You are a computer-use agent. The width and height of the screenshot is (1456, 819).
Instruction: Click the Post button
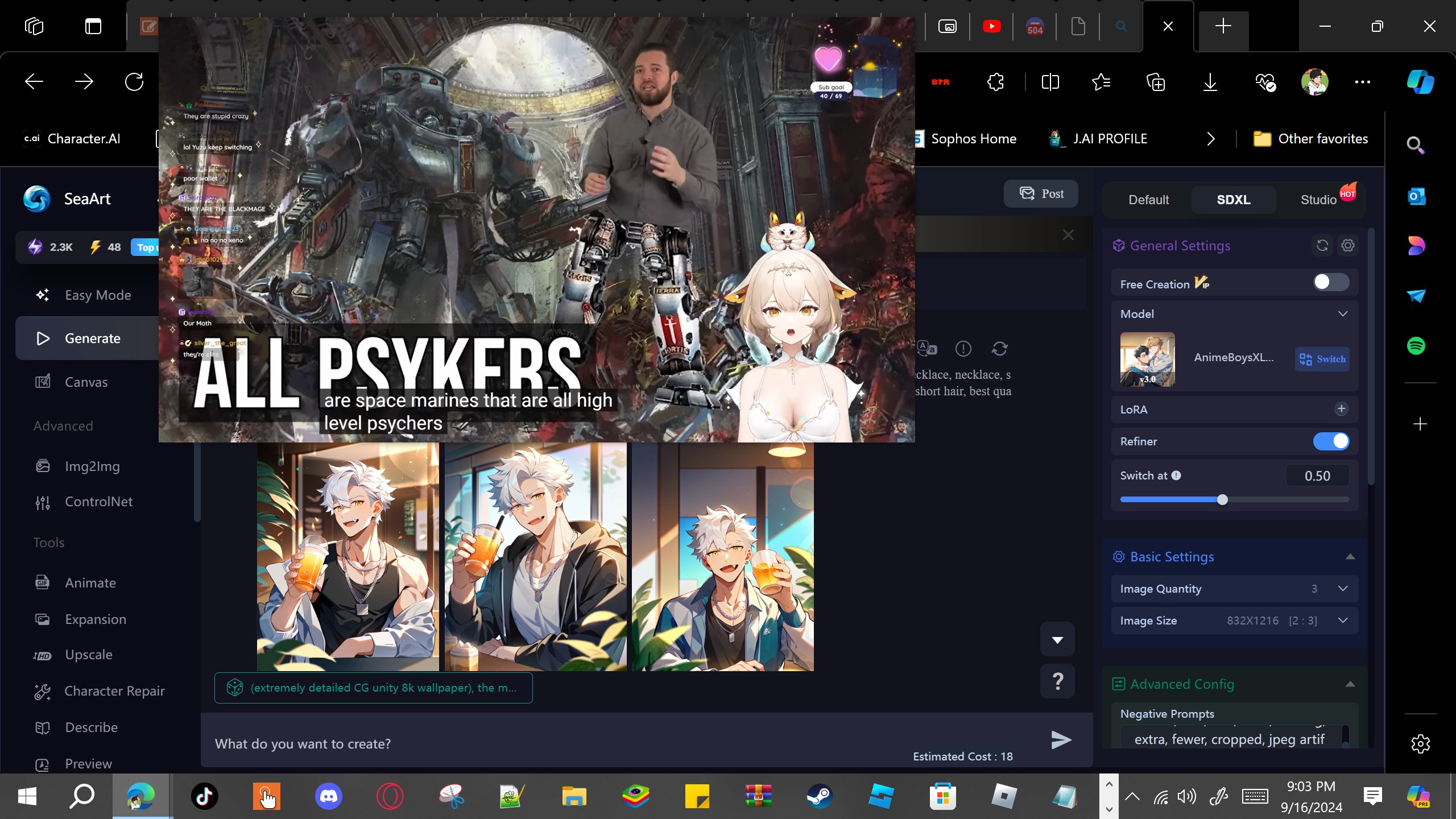1041,194
